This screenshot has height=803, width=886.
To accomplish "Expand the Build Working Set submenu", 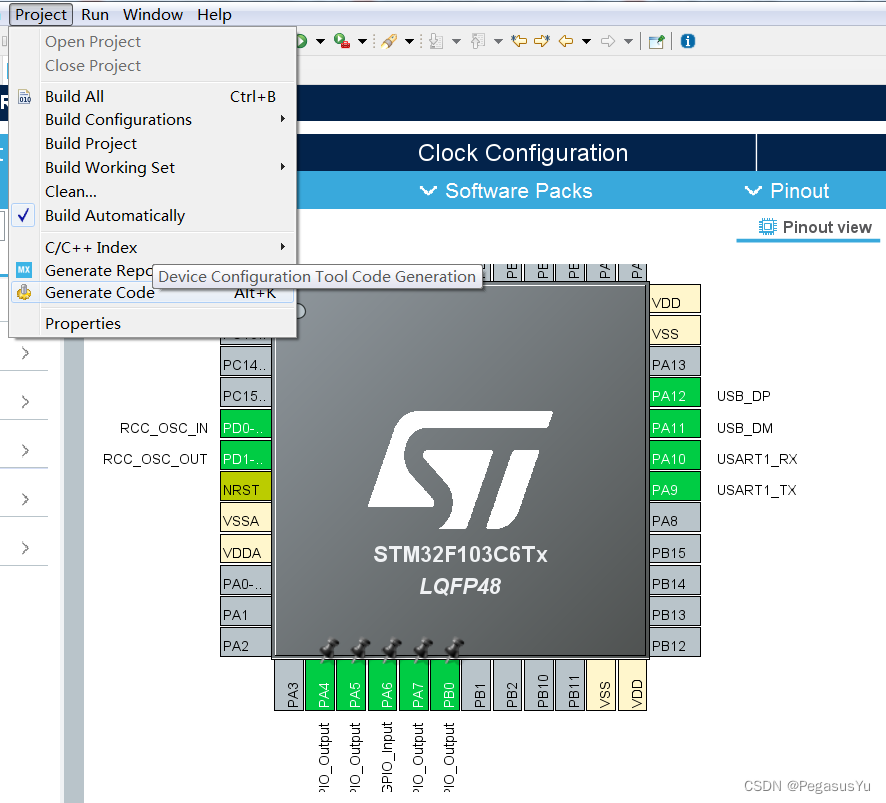I will click(x=153, y=168).
